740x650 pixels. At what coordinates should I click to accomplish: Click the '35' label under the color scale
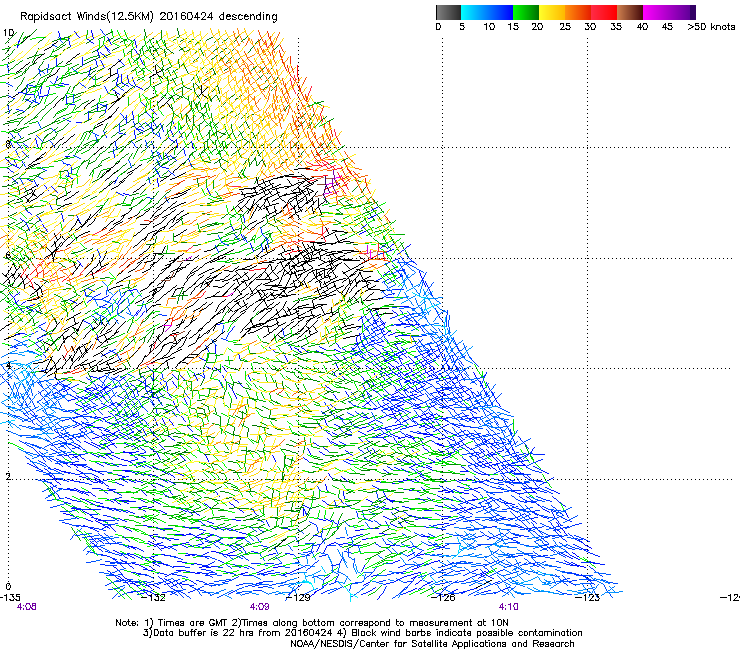(x=616, y=27)
